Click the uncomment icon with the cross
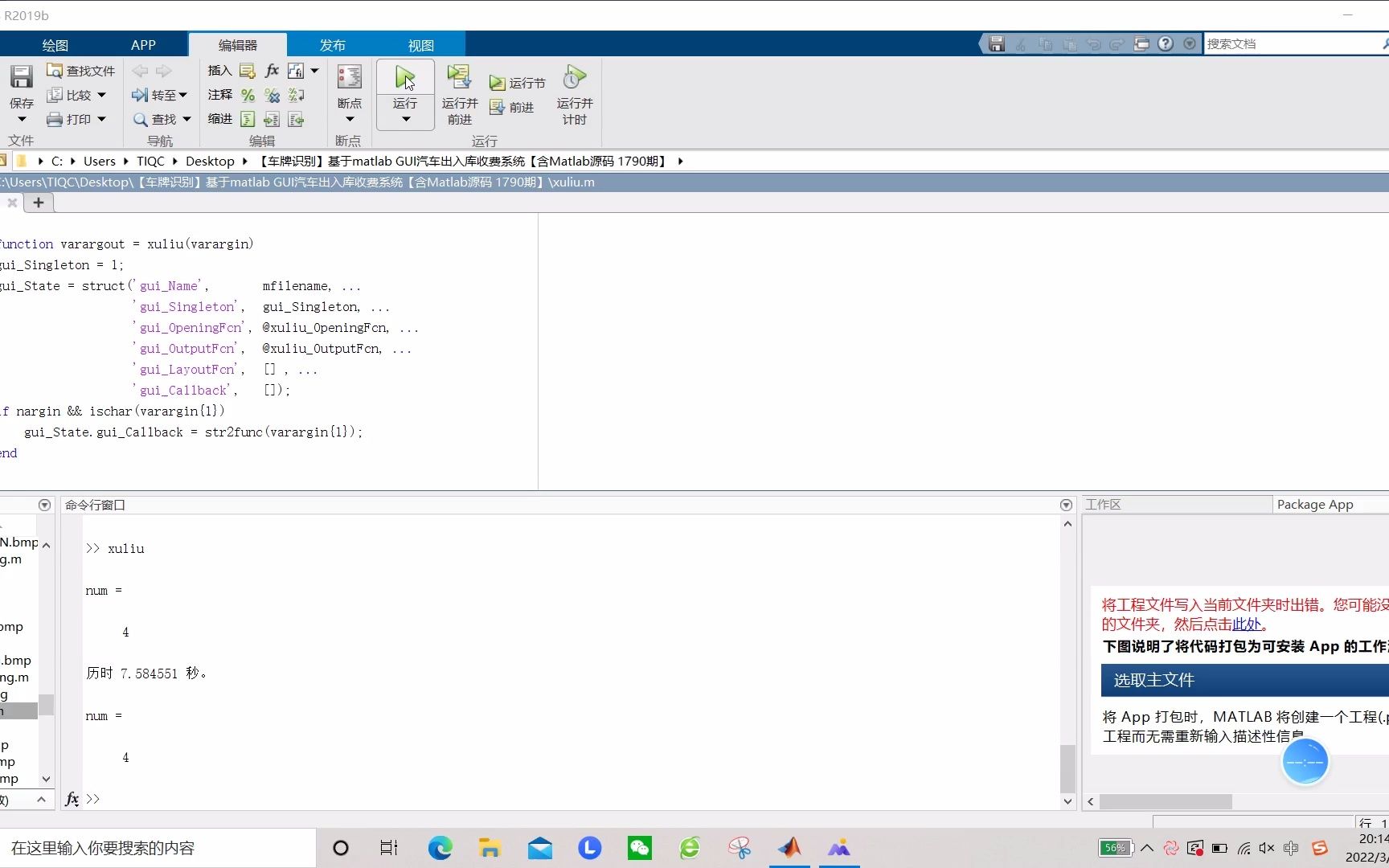This screenshot has height=868, width=1389. (272, 95)
